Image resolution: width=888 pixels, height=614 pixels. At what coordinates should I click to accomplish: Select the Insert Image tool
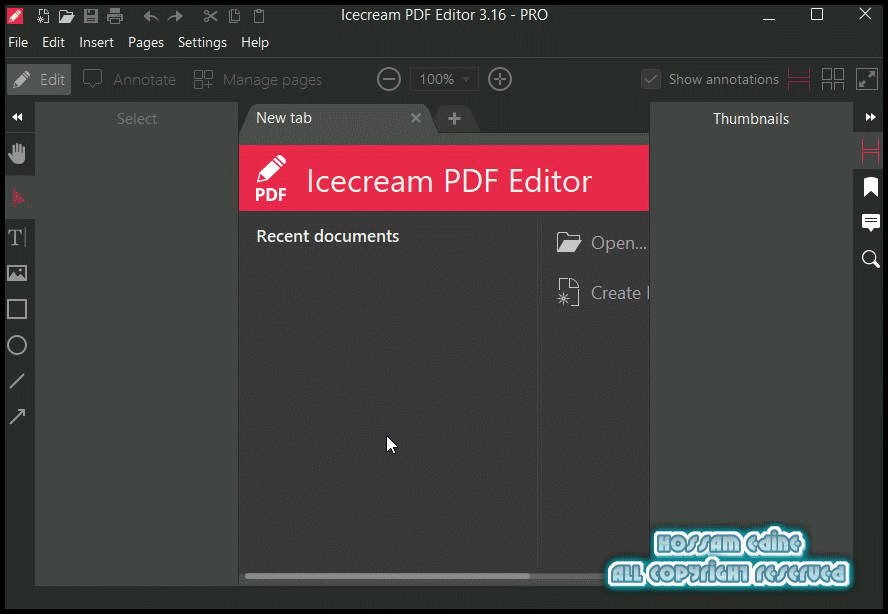coord(17,273)
